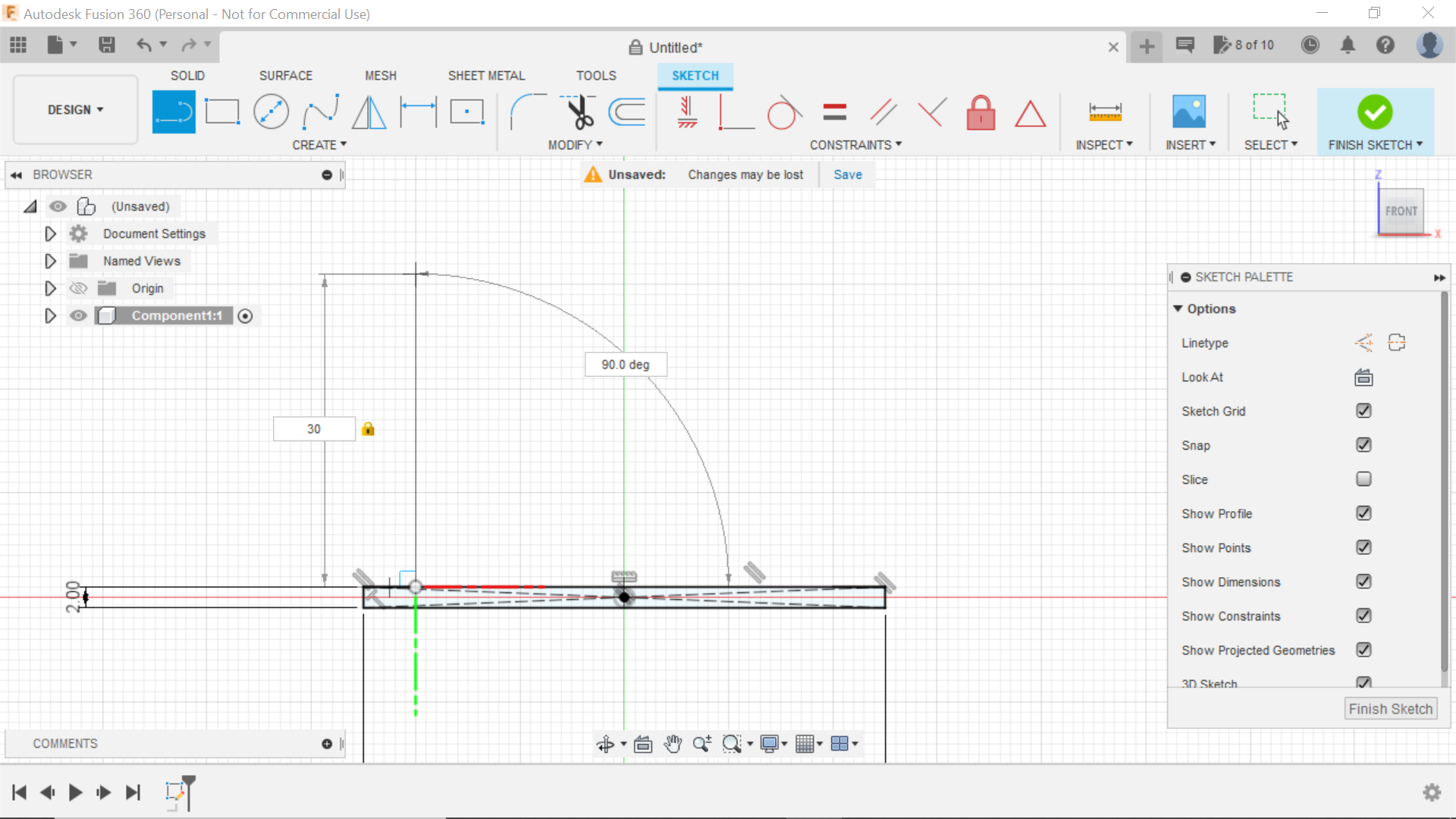Screen dimensions: 1456x819
Task: Click the Look At icon in Sketch Palette
Action: click(1363, 377)
